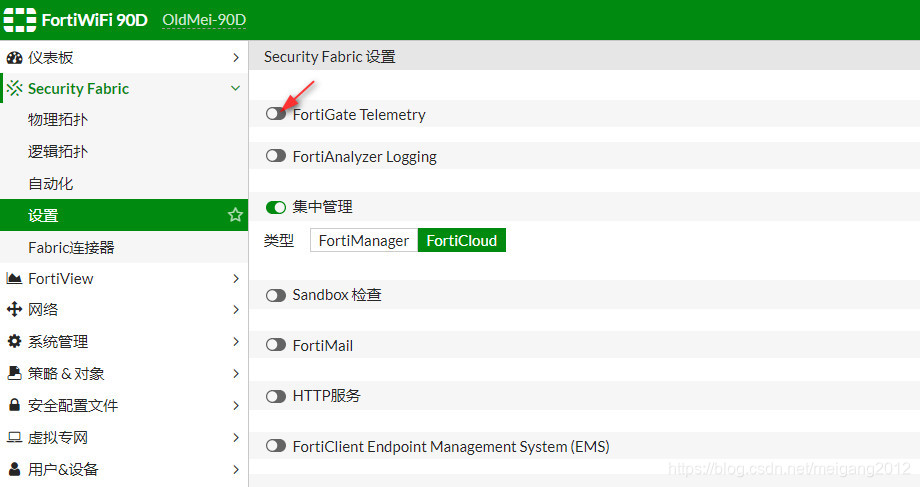Click the 集中管理 label text

click(x=322, y=207)
